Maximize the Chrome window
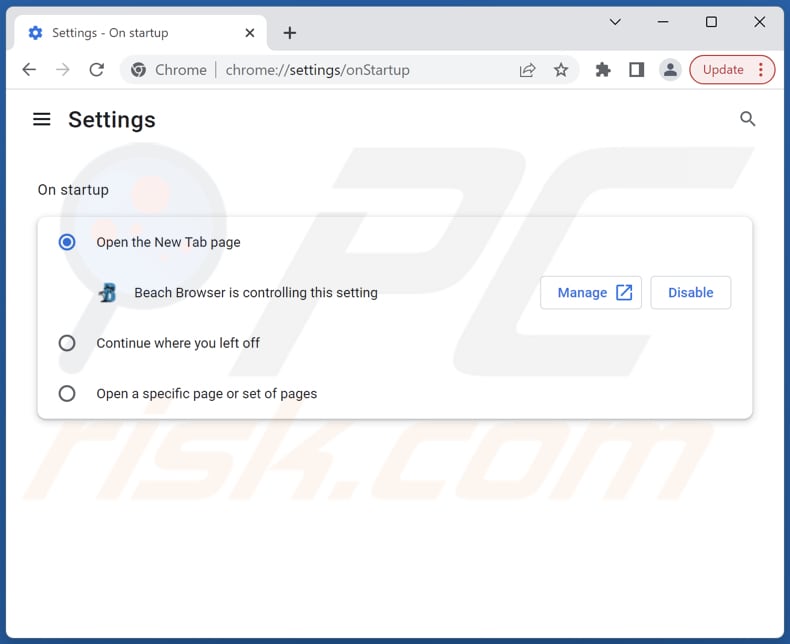The width and height of the screenshot is (790, 644). tap(711, 22)
